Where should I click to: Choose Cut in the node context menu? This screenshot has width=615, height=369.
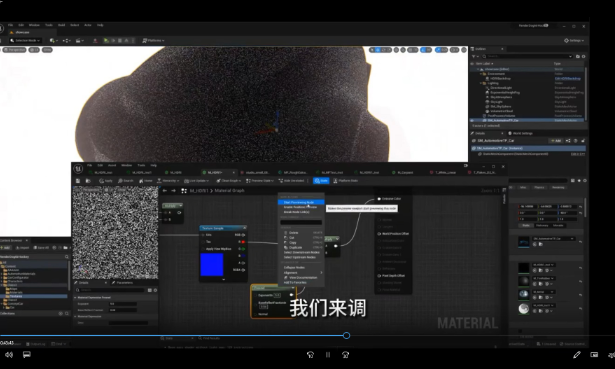(x=301, y=238)
